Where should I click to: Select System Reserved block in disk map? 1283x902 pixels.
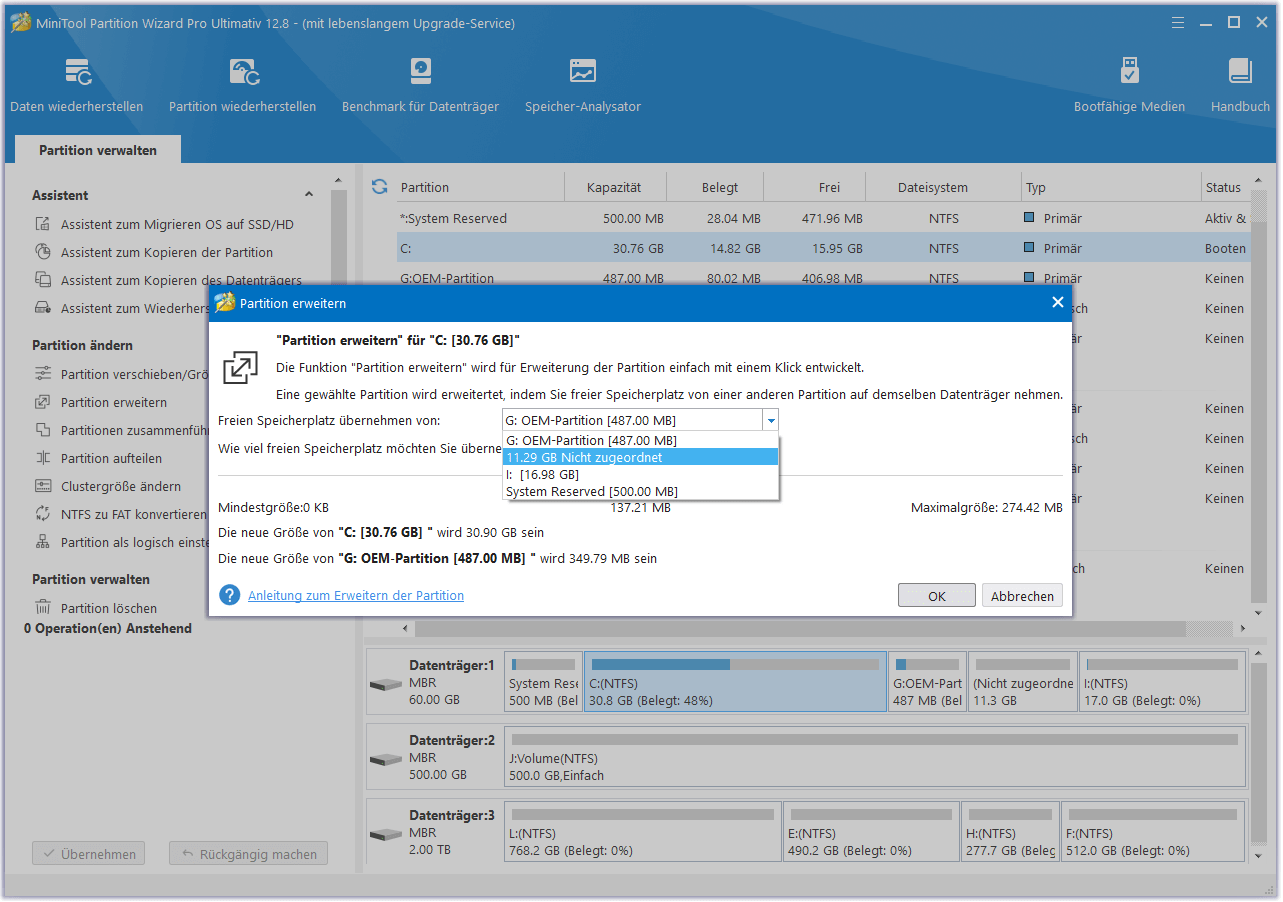point(543,682)
